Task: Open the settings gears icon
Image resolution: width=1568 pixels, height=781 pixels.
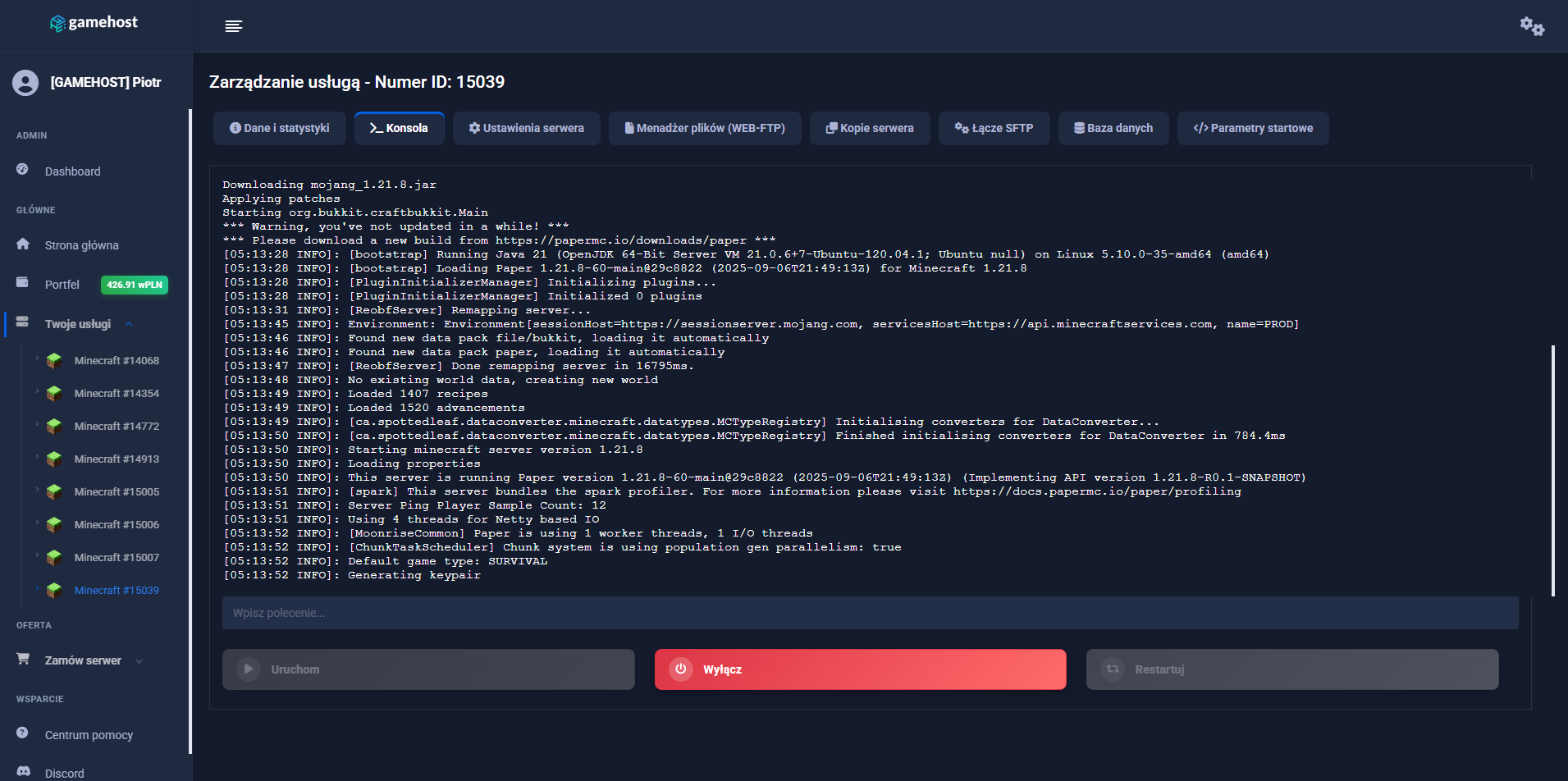Action: tap(1531, 26)
